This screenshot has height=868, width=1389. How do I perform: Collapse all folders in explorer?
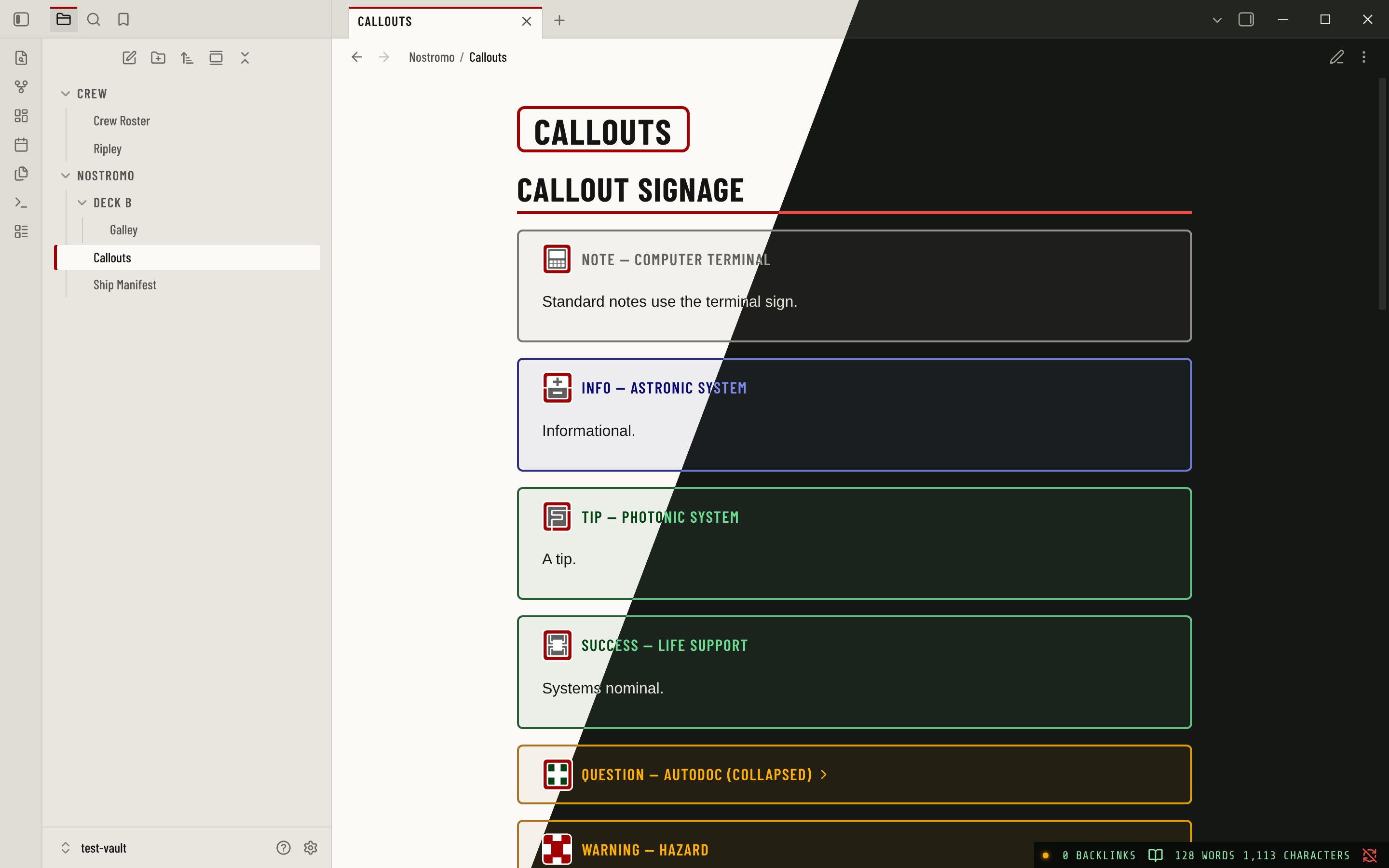pyautogui.click(x=245, y=58)
